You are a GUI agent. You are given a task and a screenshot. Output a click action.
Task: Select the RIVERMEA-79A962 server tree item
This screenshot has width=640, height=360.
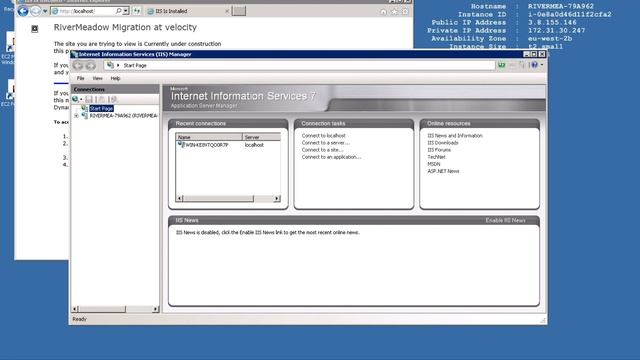point(123,116)
